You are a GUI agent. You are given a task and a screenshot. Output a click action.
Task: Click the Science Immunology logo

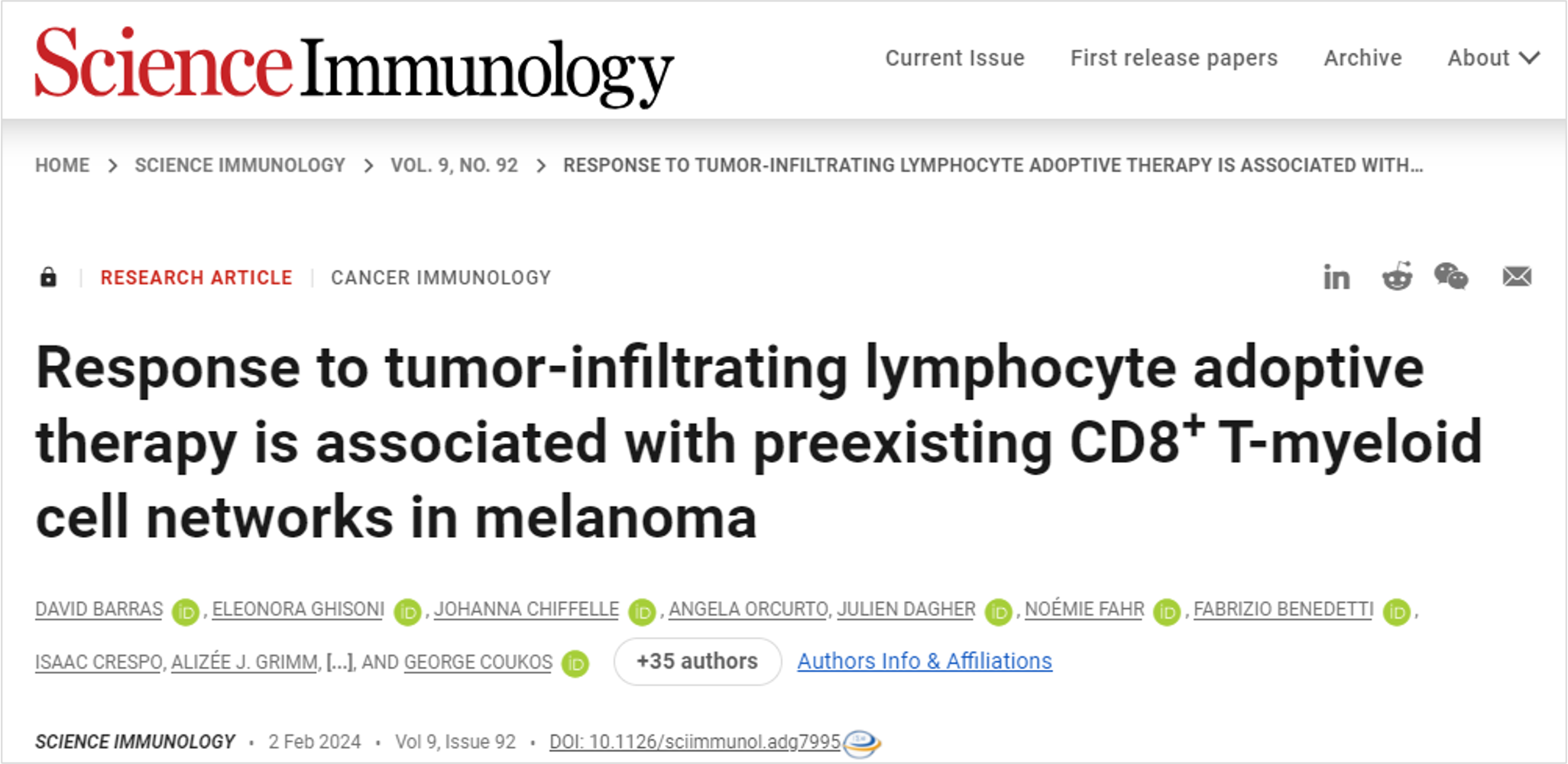tap(354, 67)
